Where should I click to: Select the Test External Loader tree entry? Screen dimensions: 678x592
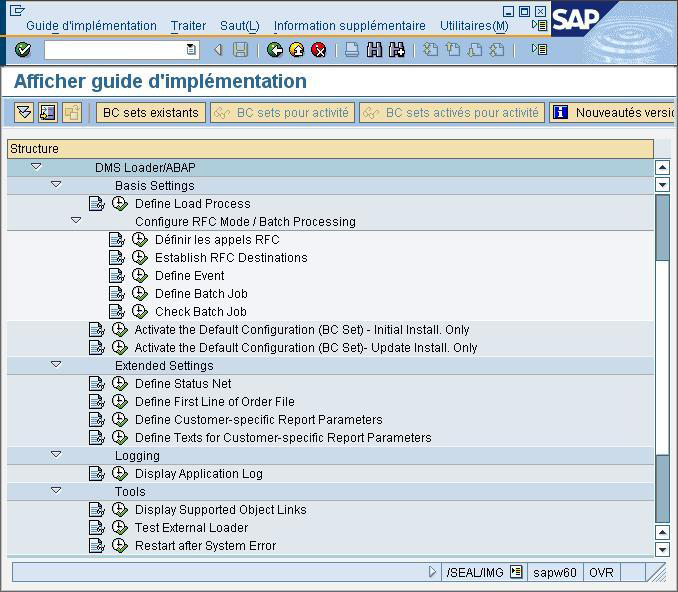pyautogui.click(x=191, y=528)
